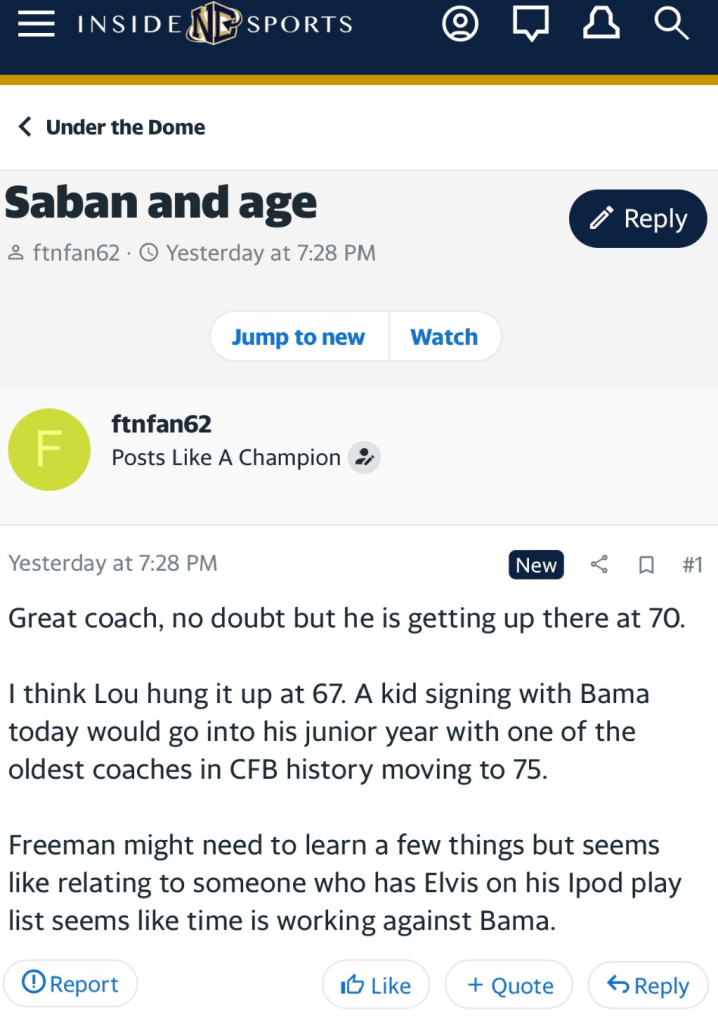This screenshot has width=718, height=1024.
Task: Click the Inside ND Sports logo
Action: (x=215, y=25)
